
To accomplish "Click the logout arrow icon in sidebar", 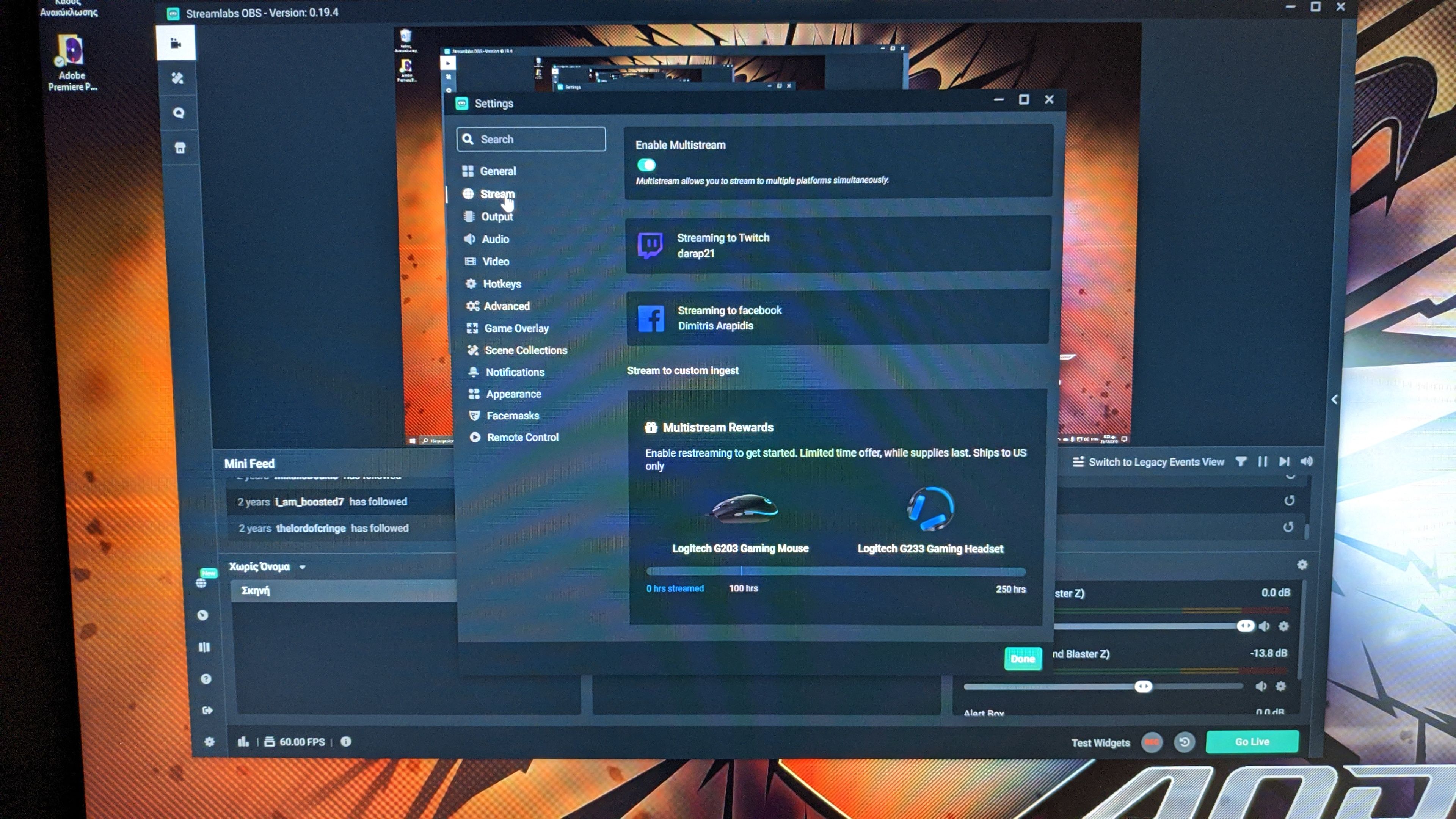I will [x=207, y=711].
